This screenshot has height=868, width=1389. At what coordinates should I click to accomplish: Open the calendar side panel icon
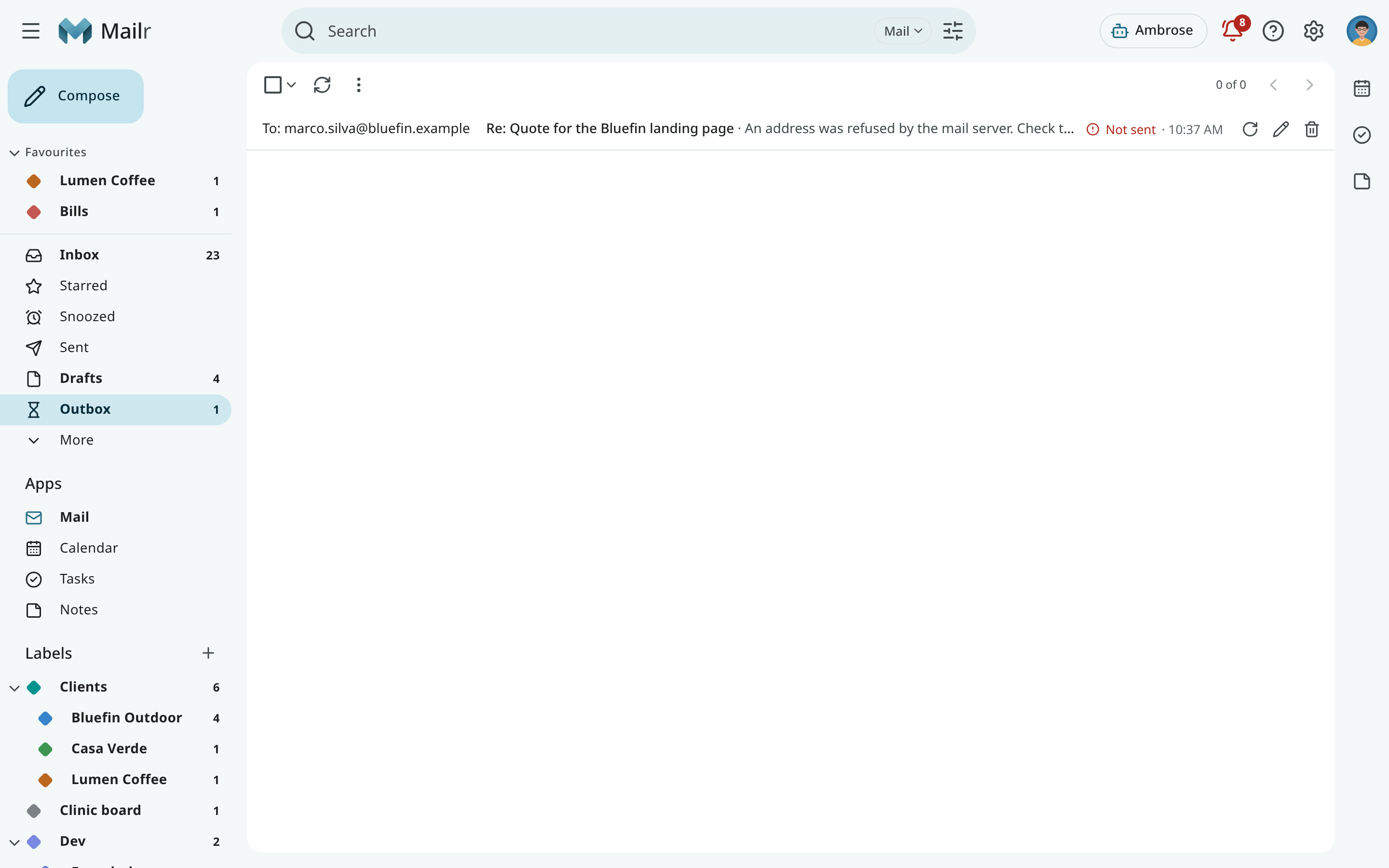(x=1362, y=88)
